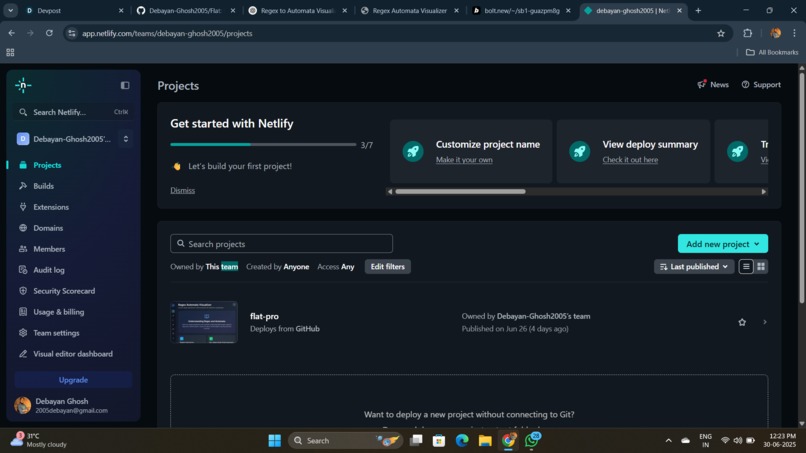Click the onboarding progress bar 3/7
Image resolution: width=806 pixels, height=453 pixels.
coord(263,144)
